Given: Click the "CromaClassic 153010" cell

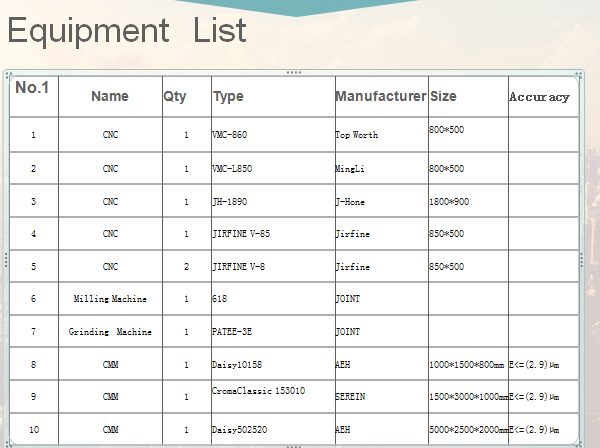Looking at the screenshot, I should click(258, 390).
